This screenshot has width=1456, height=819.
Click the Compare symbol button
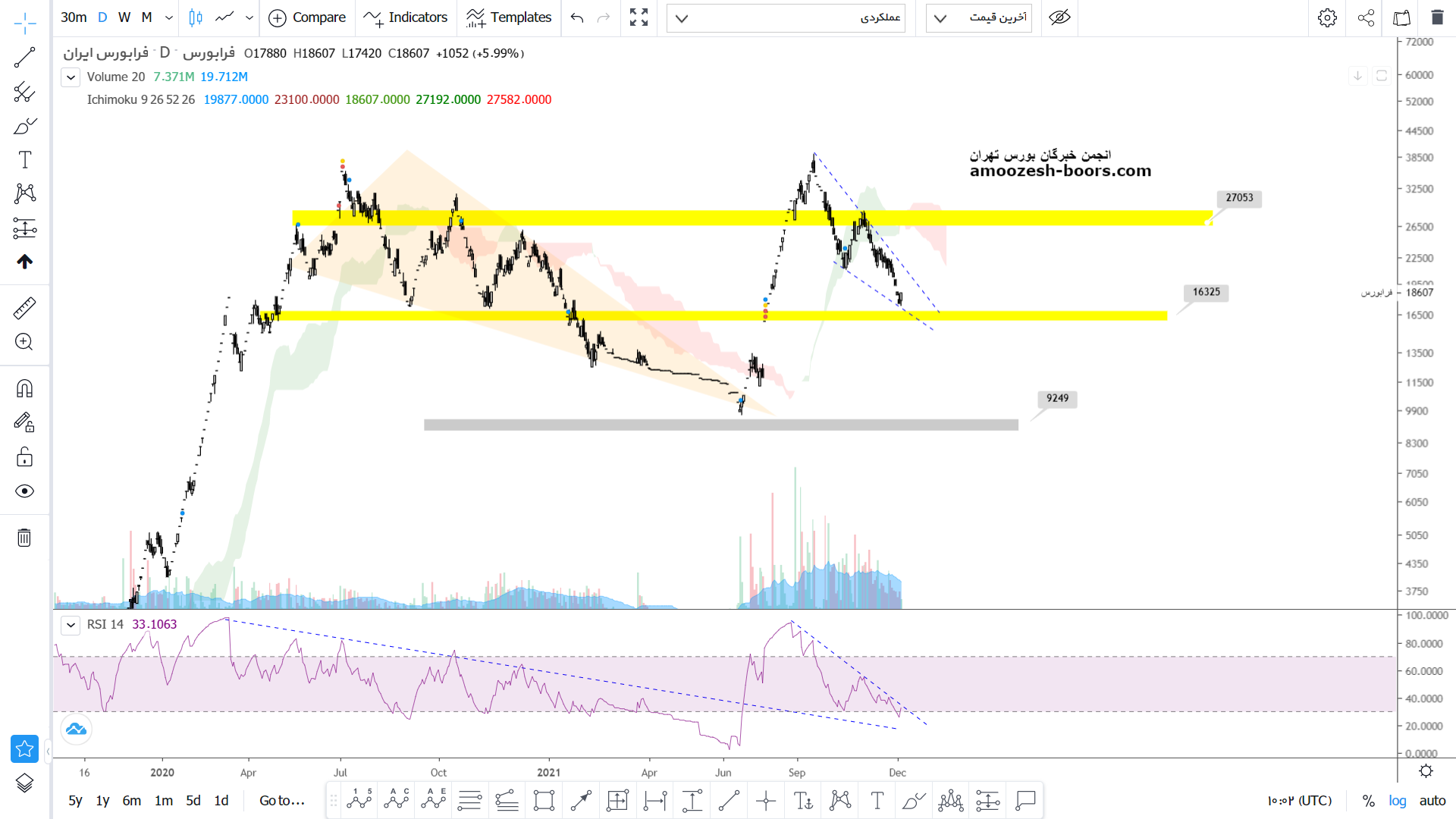click(307, 17)
